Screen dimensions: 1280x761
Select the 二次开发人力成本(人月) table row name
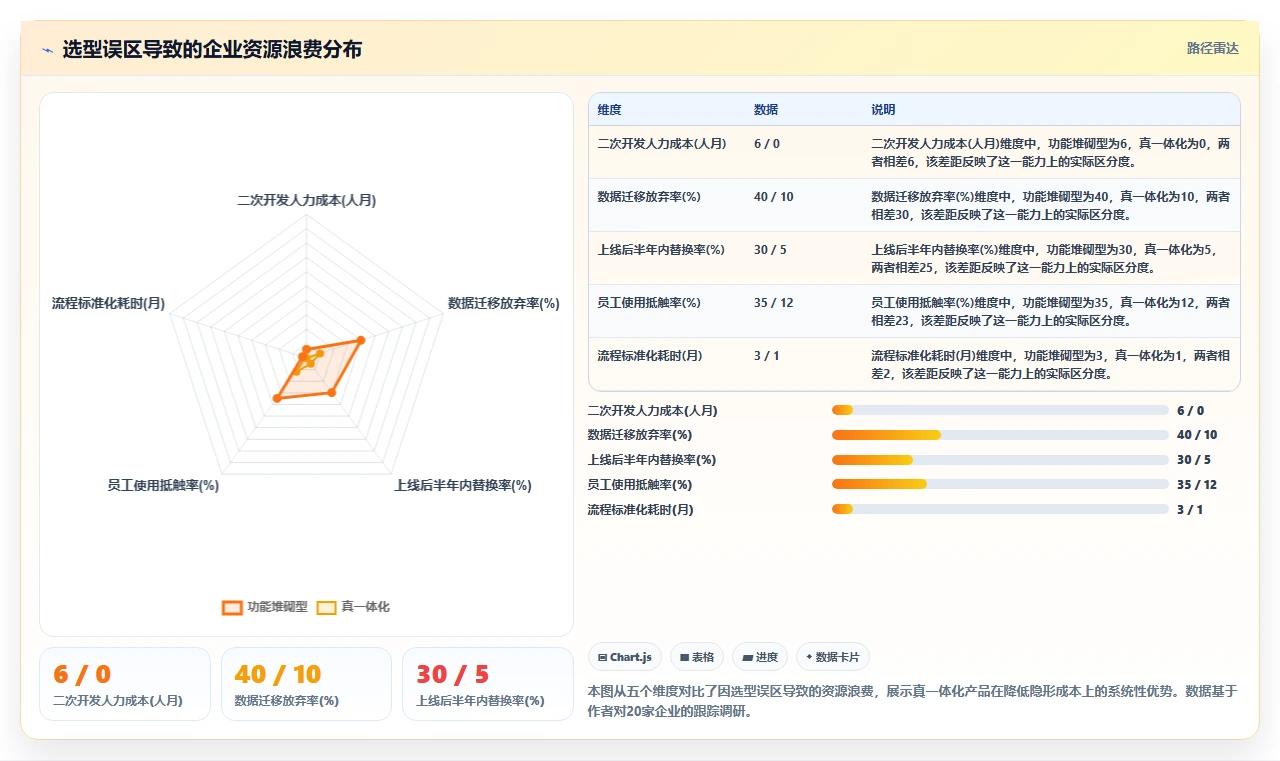tap(661, 144)
